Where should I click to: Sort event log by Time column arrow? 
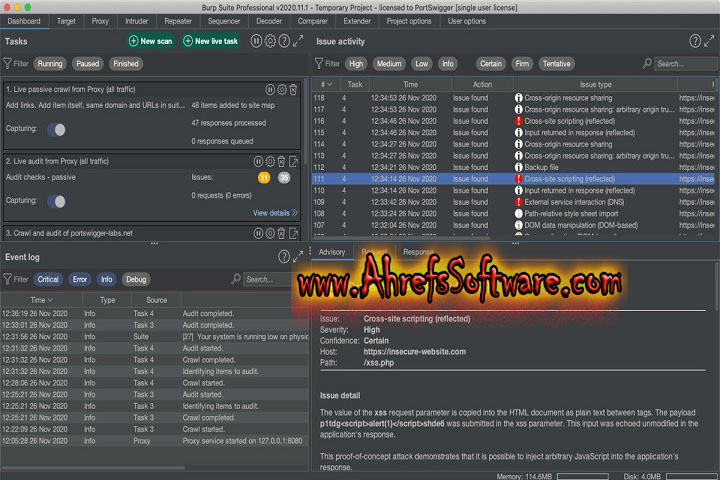tap(50, 300)
